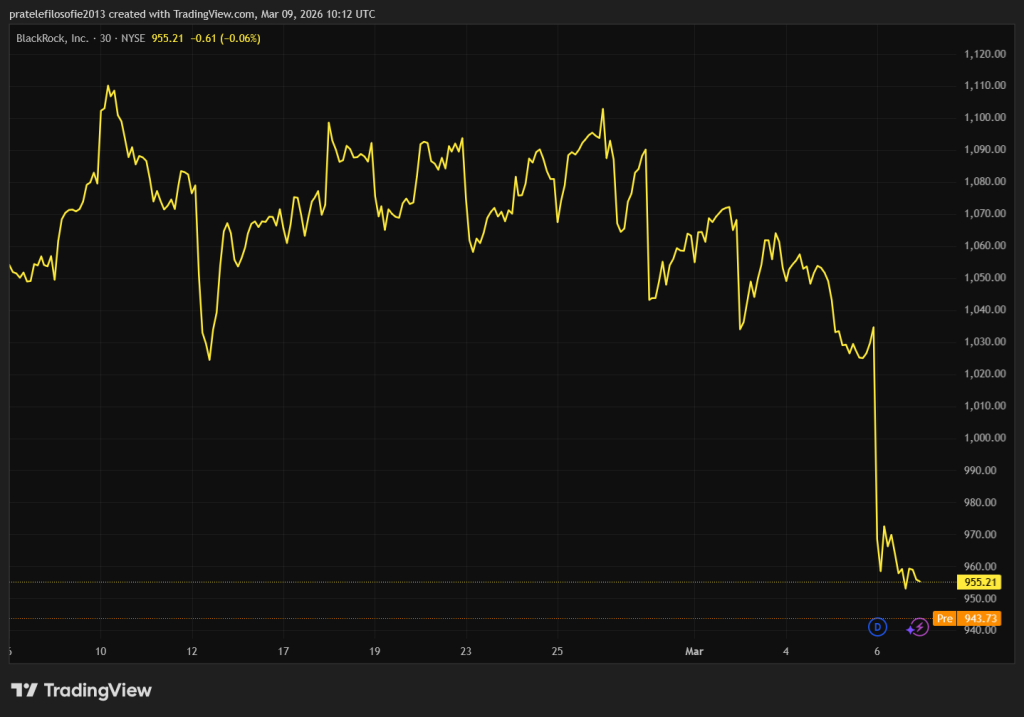
Task: Click the 1,120.00 label on the price axis
Action: (984, 54)
